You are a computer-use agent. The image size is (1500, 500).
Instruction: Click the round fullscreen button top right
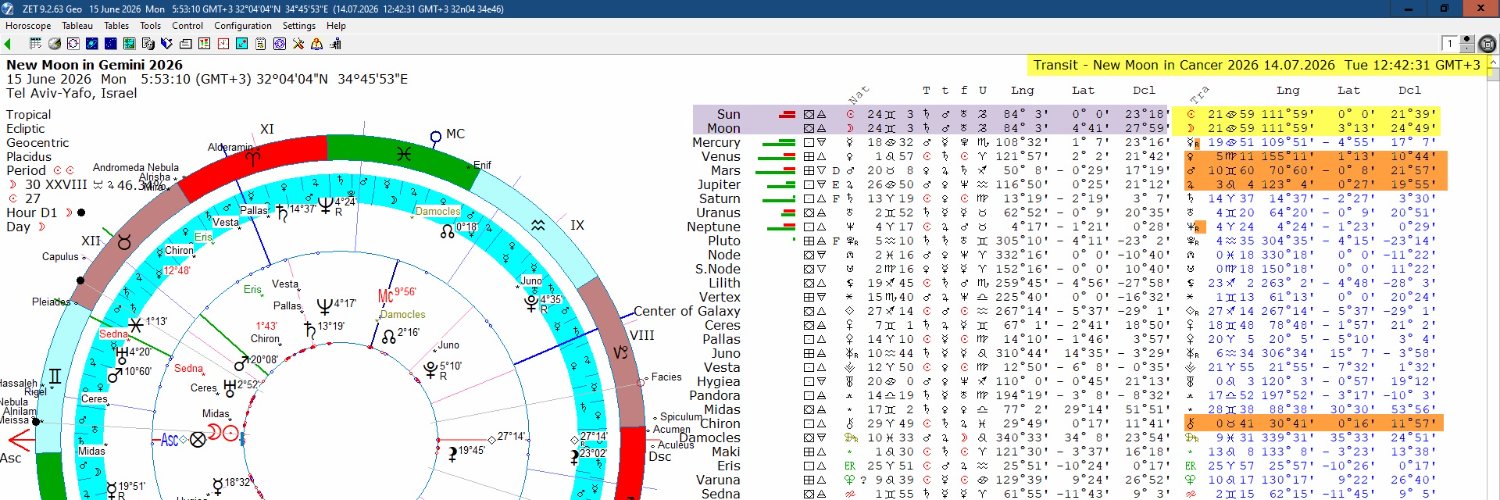pyautogui.click(x=1487, y=44)
